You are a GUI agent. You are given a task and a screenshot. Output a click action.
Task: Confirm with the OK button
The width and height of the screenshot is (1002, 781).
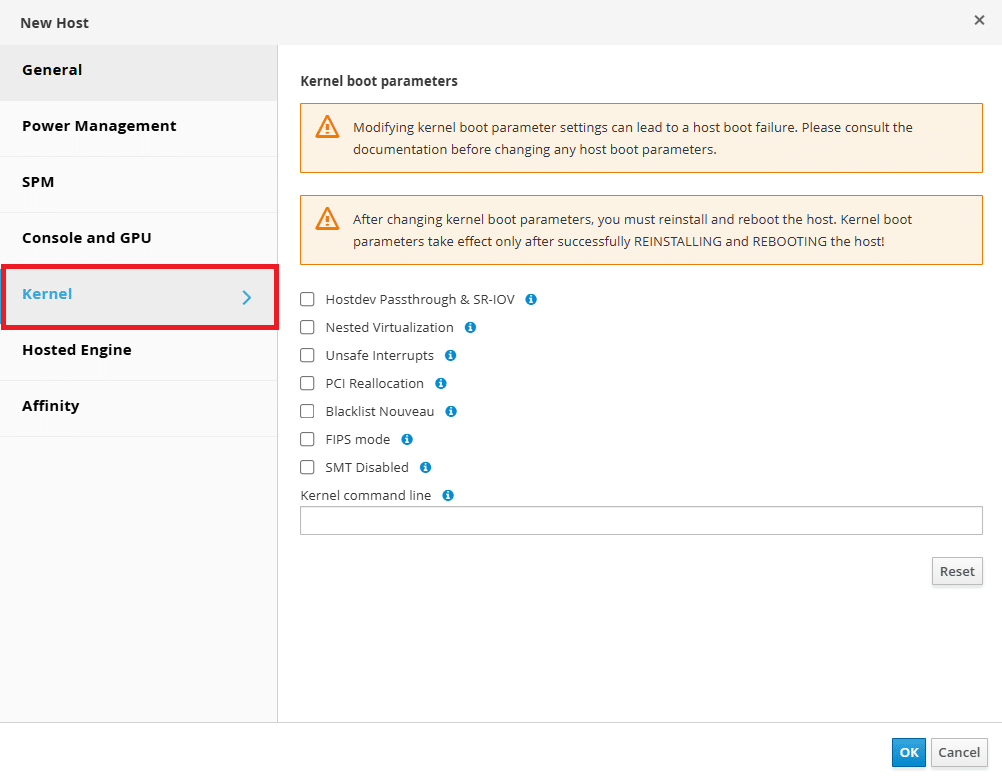(908, 752)
